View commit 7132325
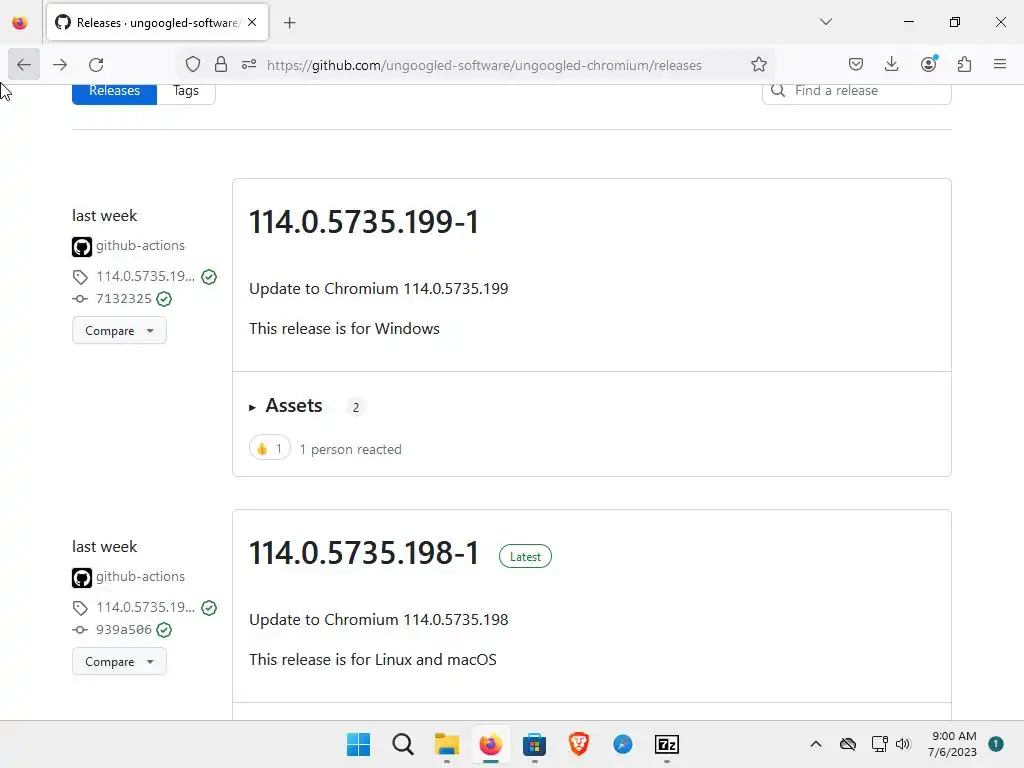Screen dimensions: 1024x768 tap(123, 298)
